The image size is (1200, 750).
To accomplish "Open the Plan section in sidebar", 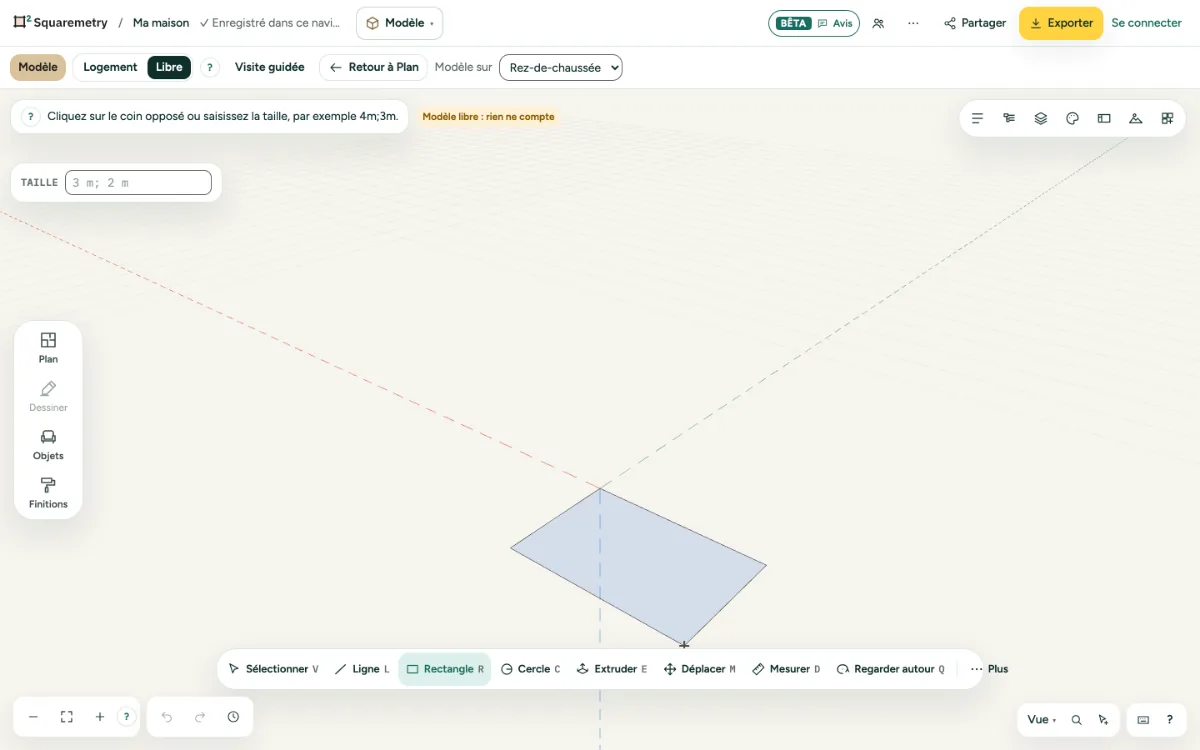I will point(48,348).
